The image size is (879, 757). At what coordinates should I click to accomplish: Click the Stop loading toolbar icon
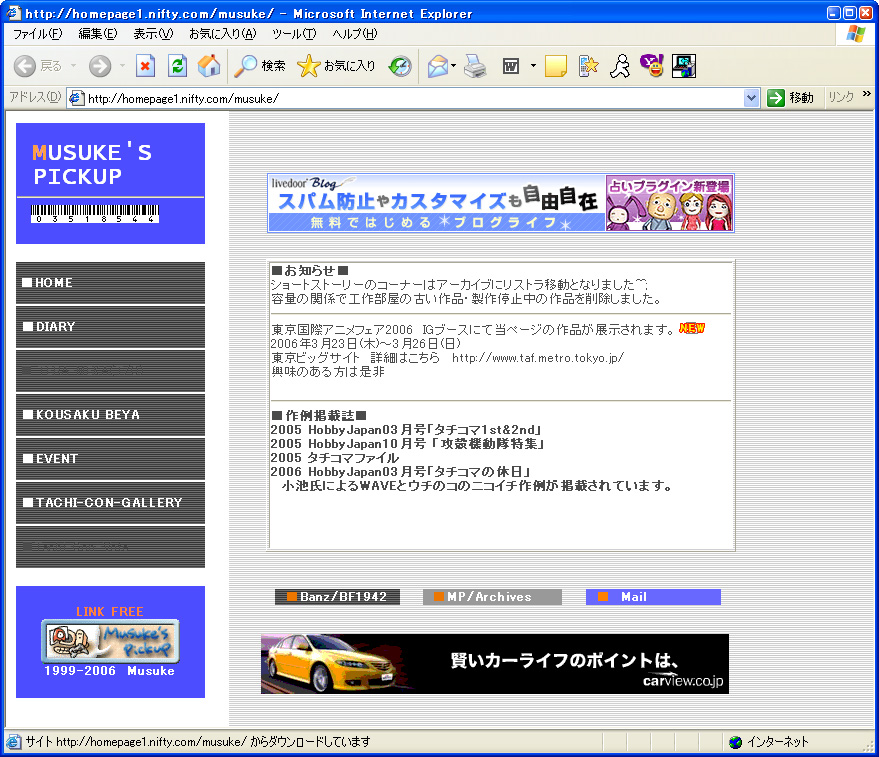(146, 66)
